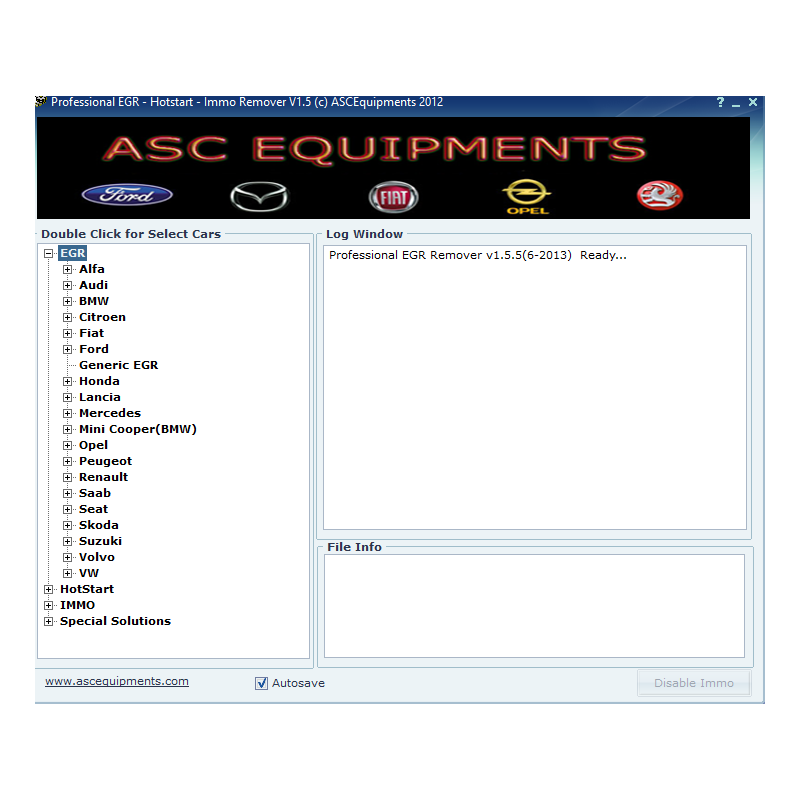Minimize the EGR Remover window
Viewport: 800px width, 800px height.
point(736,103)
